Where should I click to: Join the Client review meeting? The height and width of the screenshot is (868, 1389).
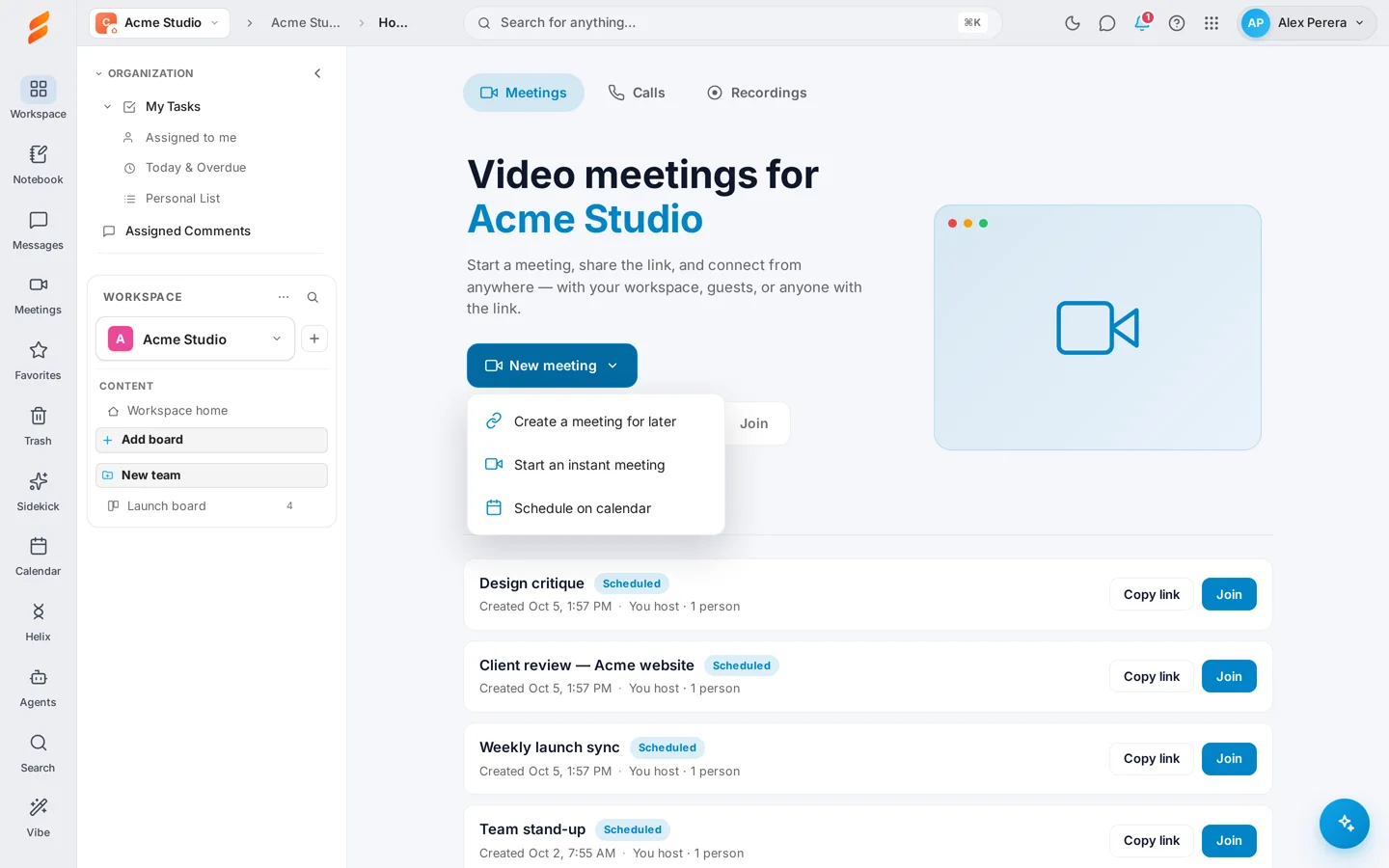point(1229,676)
